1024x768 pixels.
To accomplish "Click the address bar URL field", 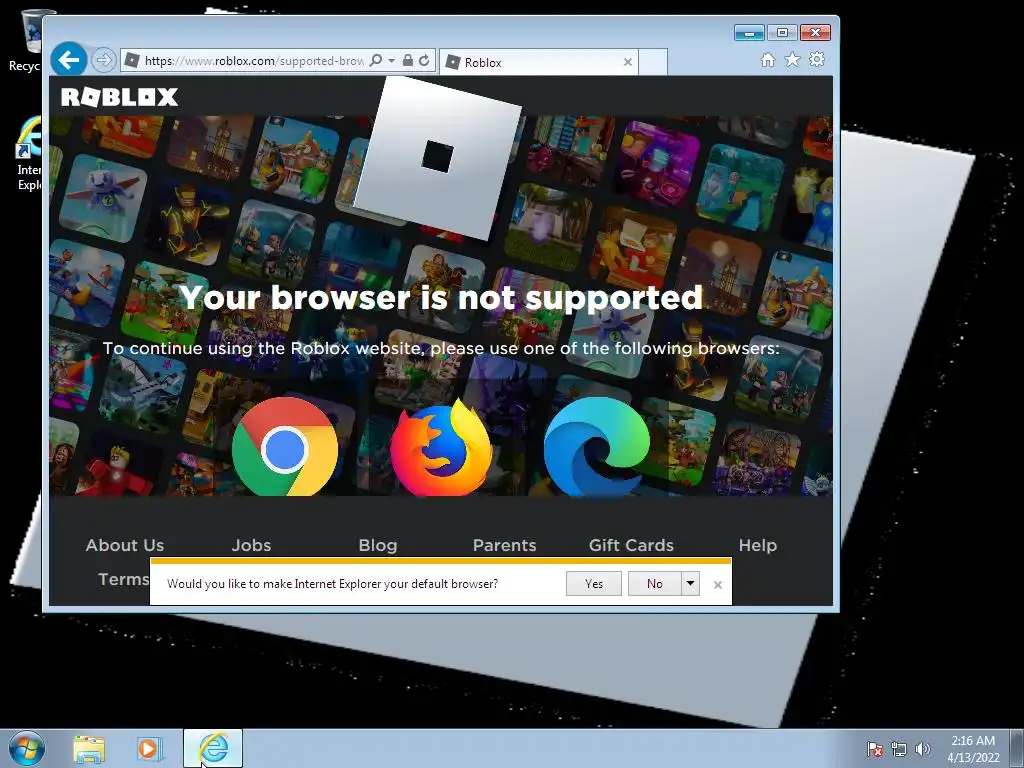I will (x=254, y=61).
